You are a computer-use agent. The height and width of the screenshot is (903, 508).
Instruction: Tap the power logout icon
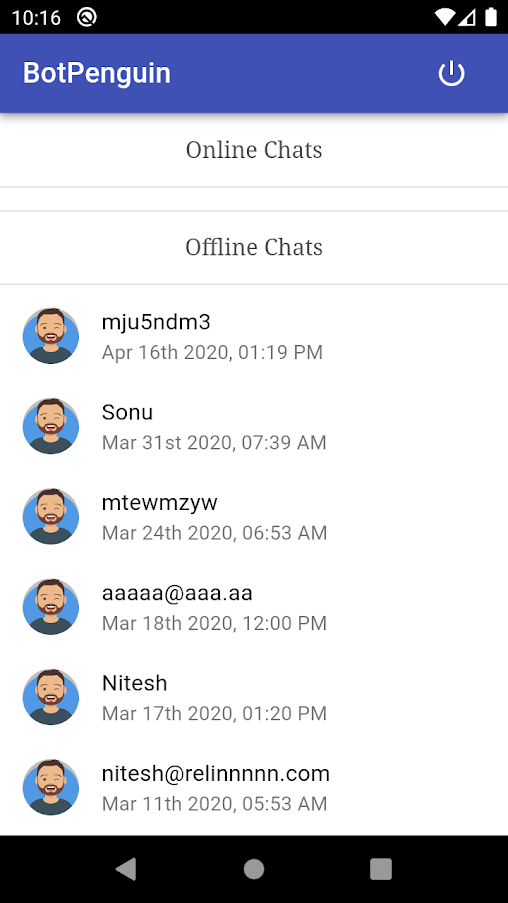[451, 74]
